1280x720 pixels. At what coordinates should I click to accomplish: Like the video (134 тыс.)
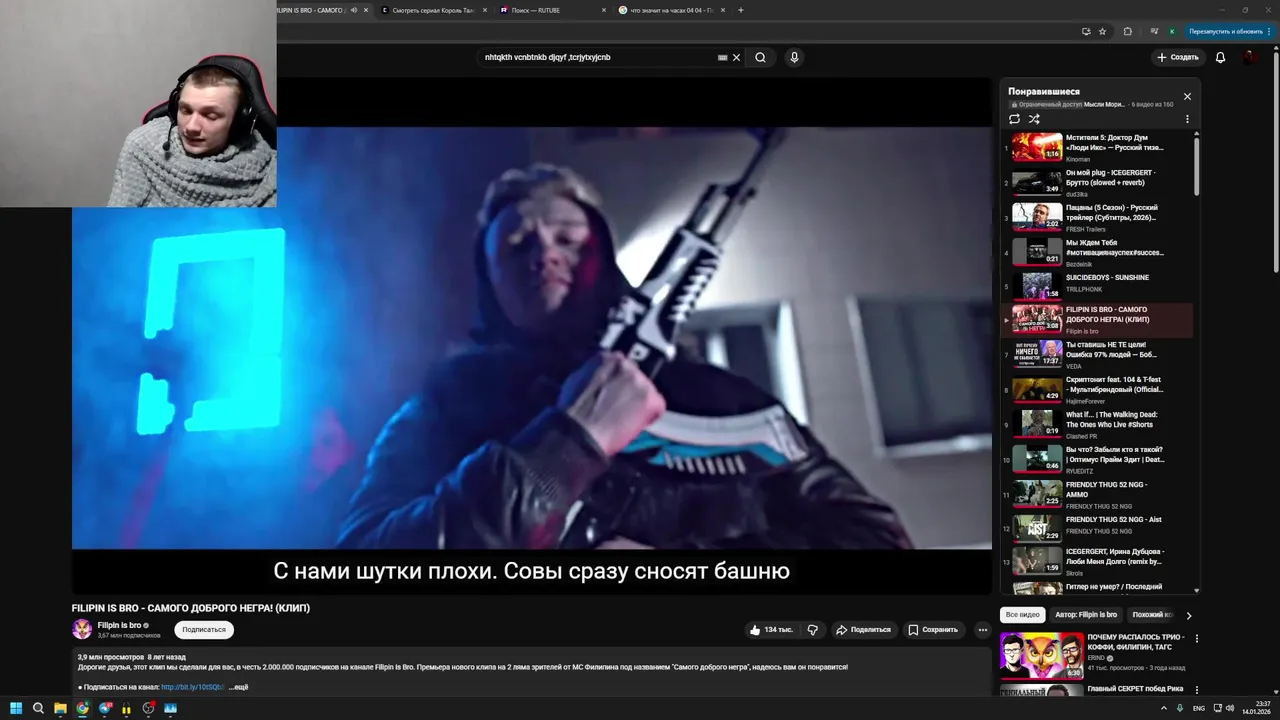coord(770,630)
